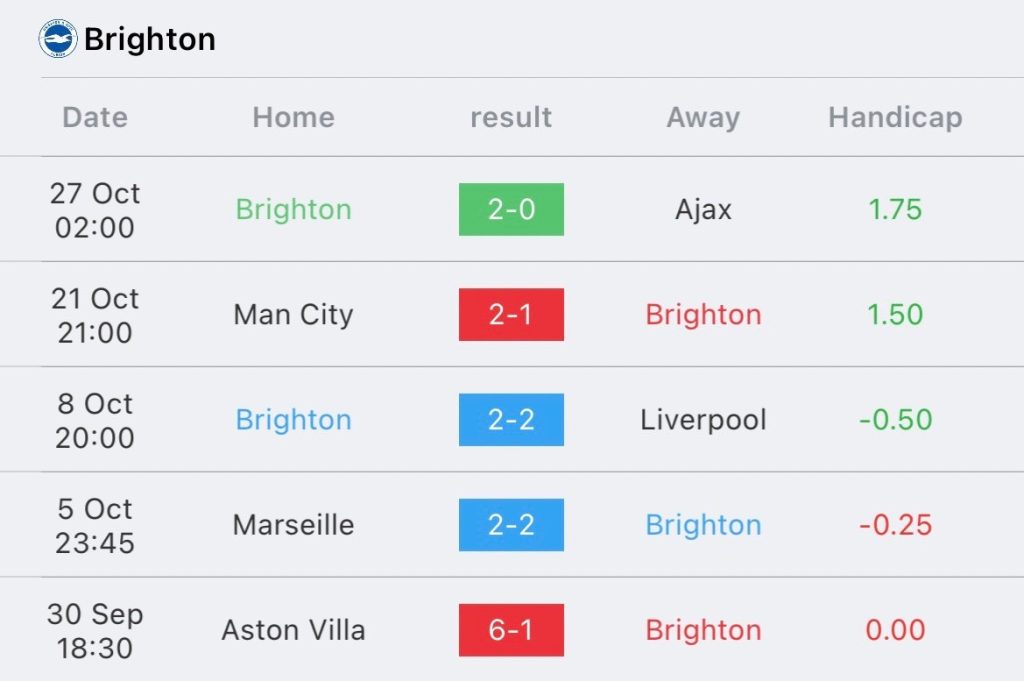
Task: Select Aston Villa home team
Action: (x=293, y=630)
